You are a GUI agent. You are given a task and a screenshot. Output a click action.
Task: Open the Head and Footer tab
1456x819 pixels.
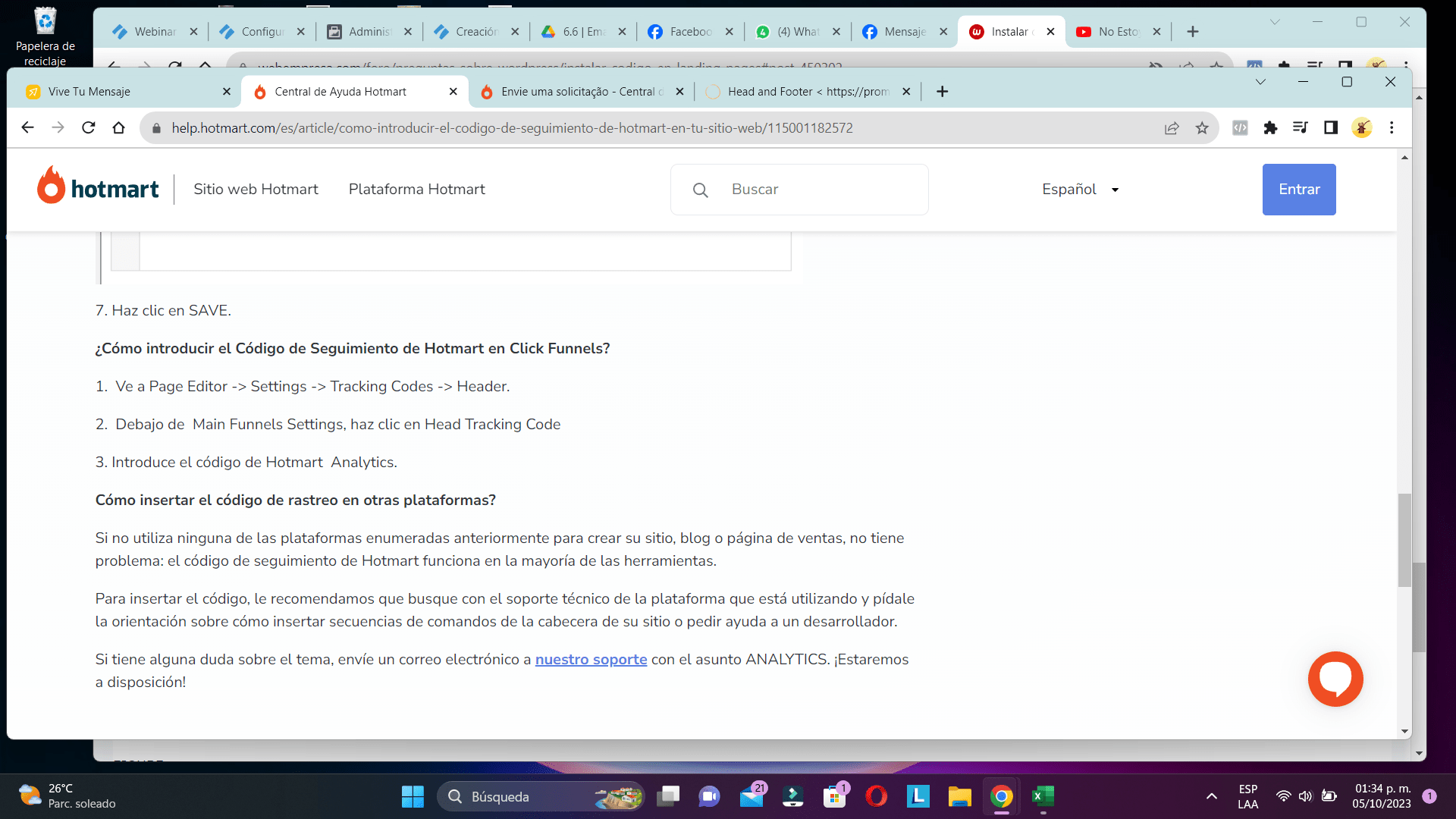(808, 91)
